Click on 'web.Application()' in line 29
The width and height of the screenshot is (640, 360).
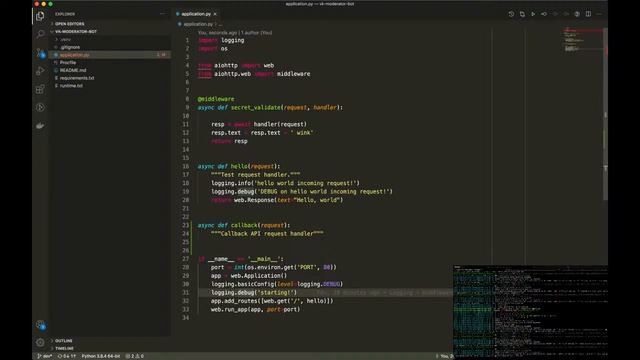click(x=259, y=276)
